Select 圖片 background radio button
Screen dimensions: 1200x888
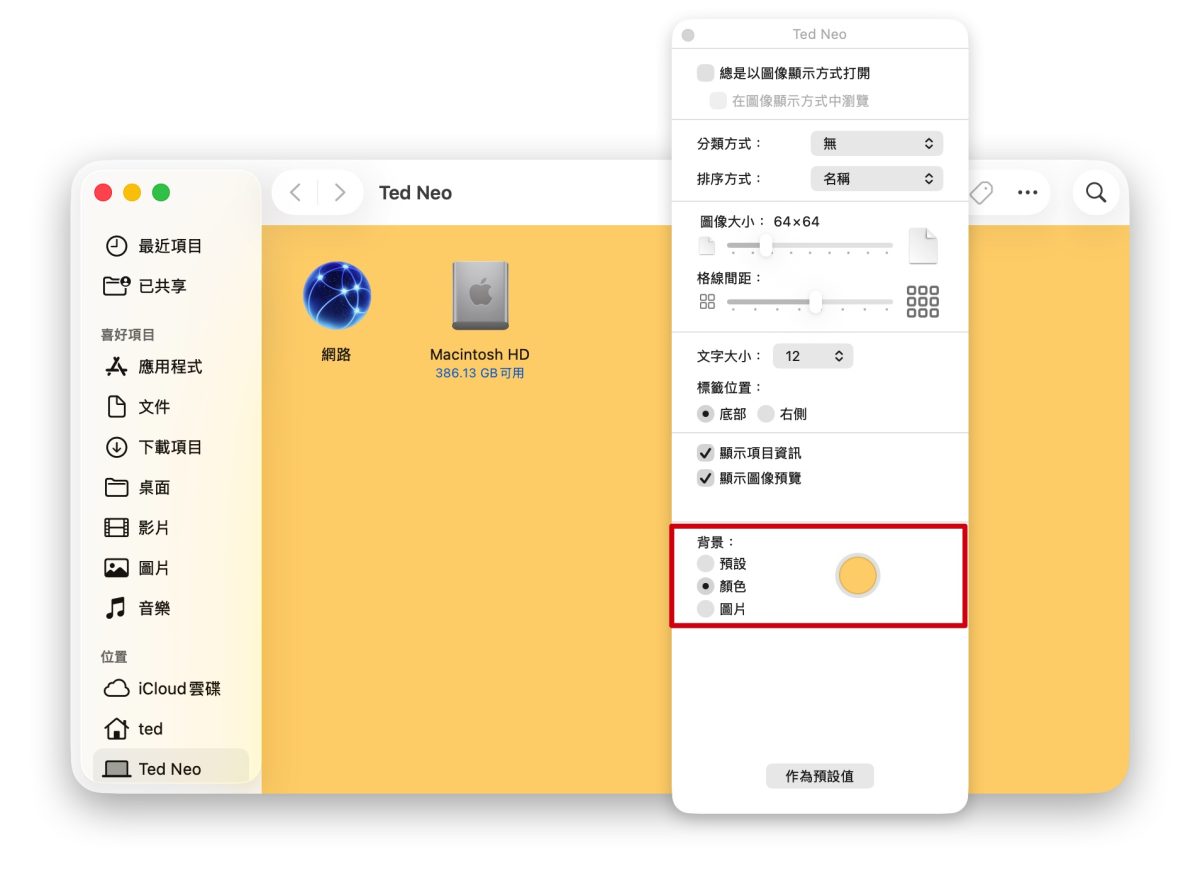[706, 609]
